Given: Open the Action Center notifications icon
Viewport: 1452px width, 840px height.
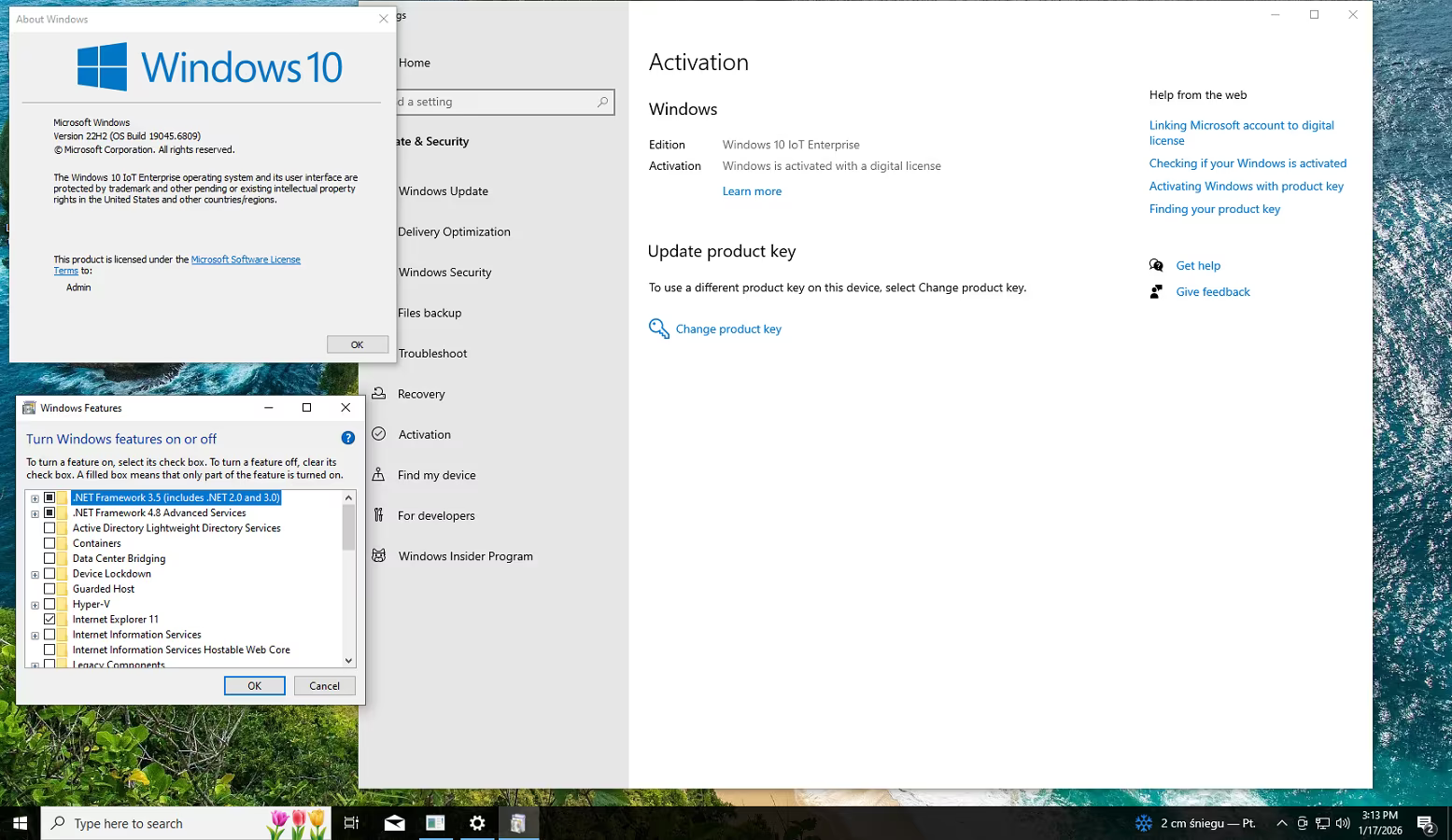Looking at the screenshot, I should click(1426, 823).
